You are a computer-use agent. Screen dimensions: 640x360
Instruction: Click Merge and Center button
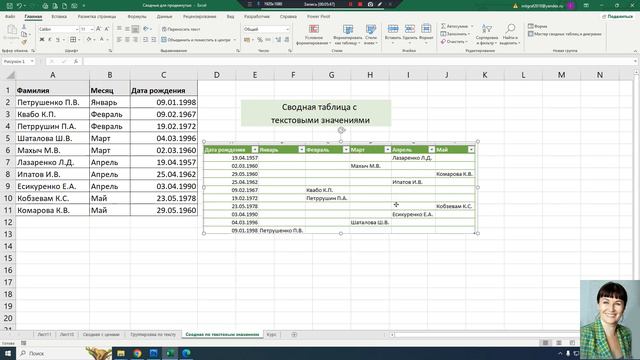tap(196, 40)
